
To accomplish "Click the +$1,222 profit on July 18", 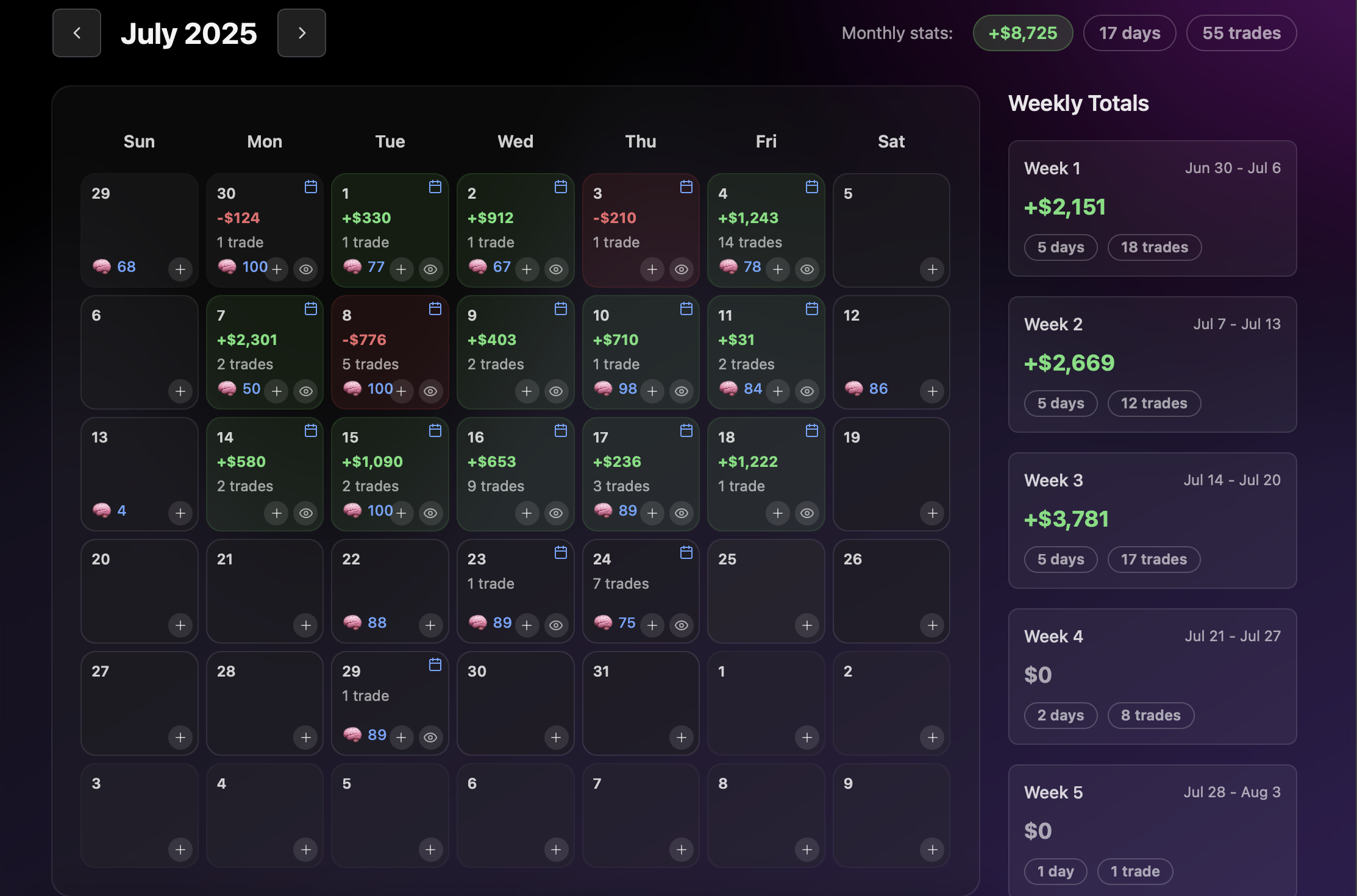I will coord(749,461).
